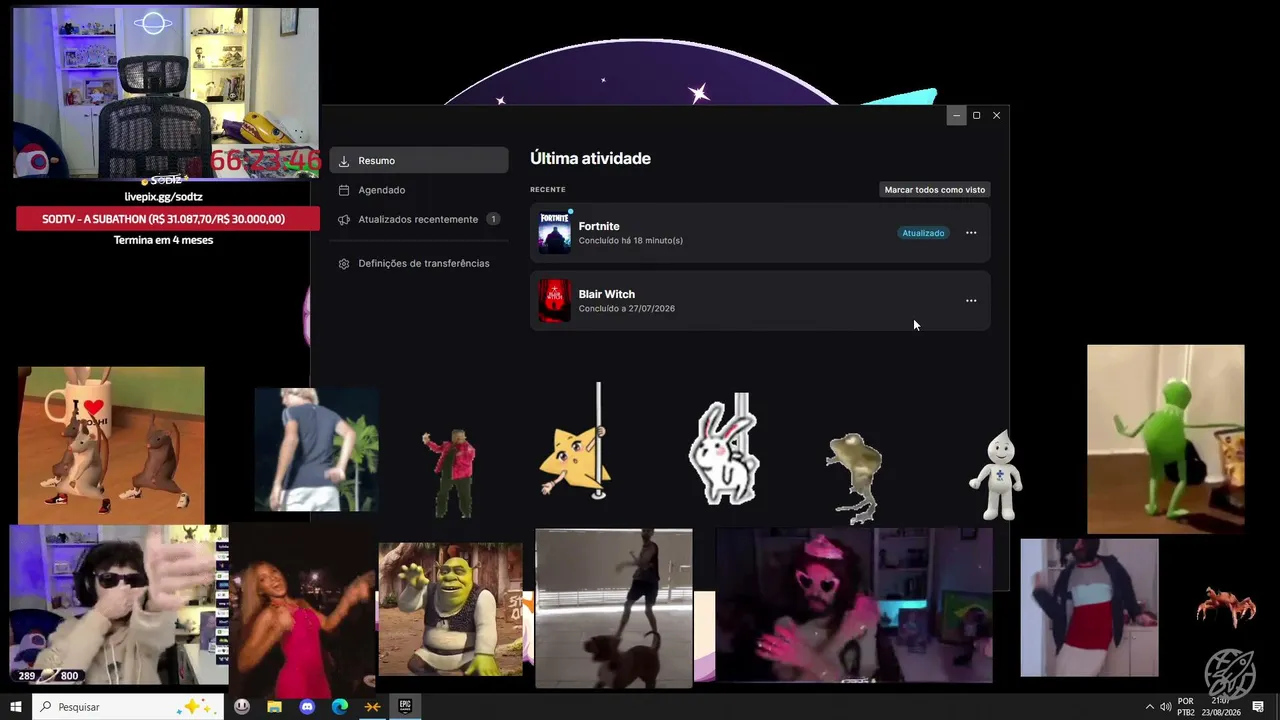Open the Windows notification center icon
This screenshot has width=1280, height=720.
click(1258, 707)
